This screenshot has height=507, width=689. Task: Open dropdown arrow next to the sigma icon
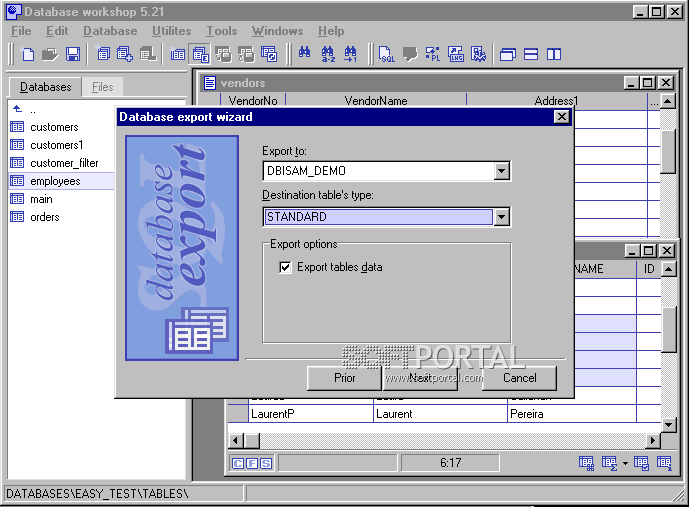tap(625, 464)
